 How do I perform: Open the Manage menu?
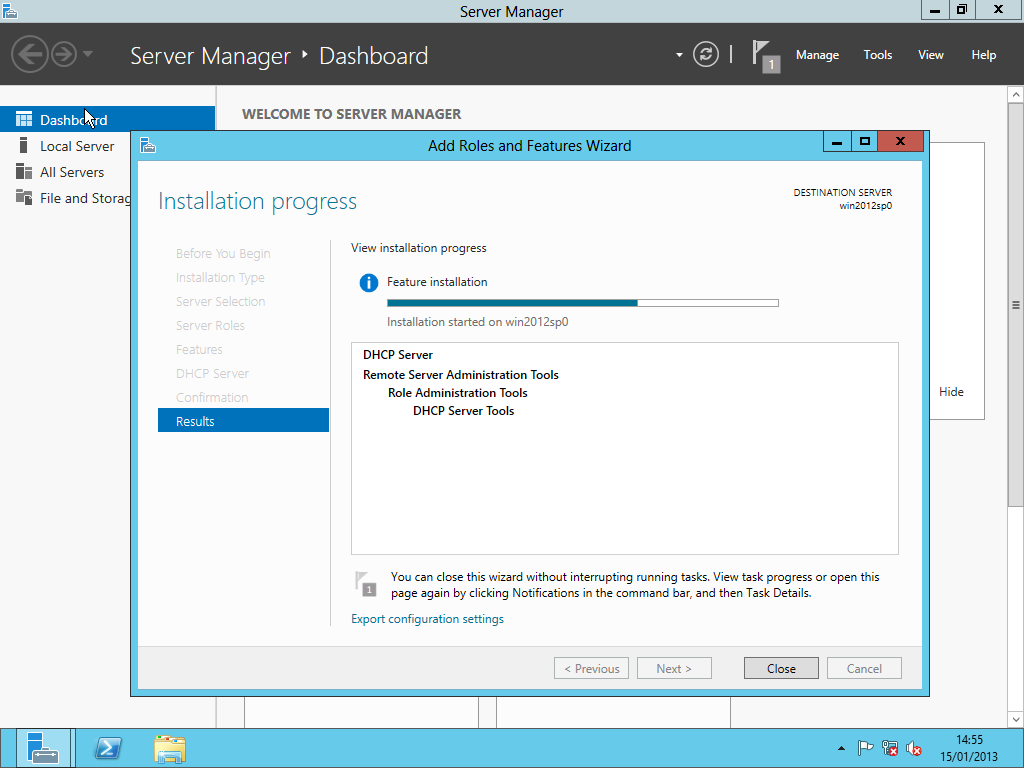pos(817,55)
